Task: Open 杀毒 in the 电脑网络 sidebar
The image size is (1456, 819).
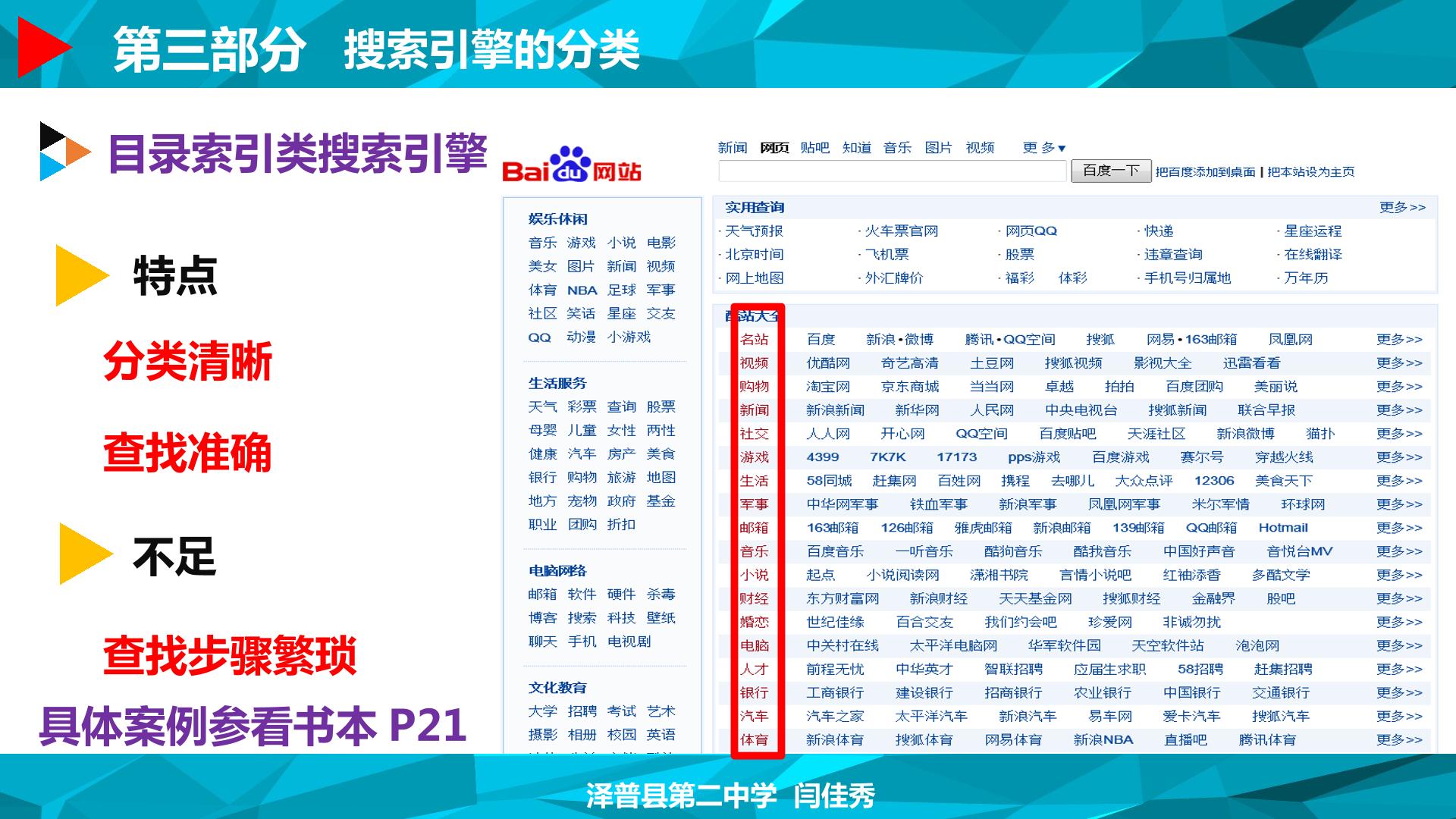Action: coord(661,595)
